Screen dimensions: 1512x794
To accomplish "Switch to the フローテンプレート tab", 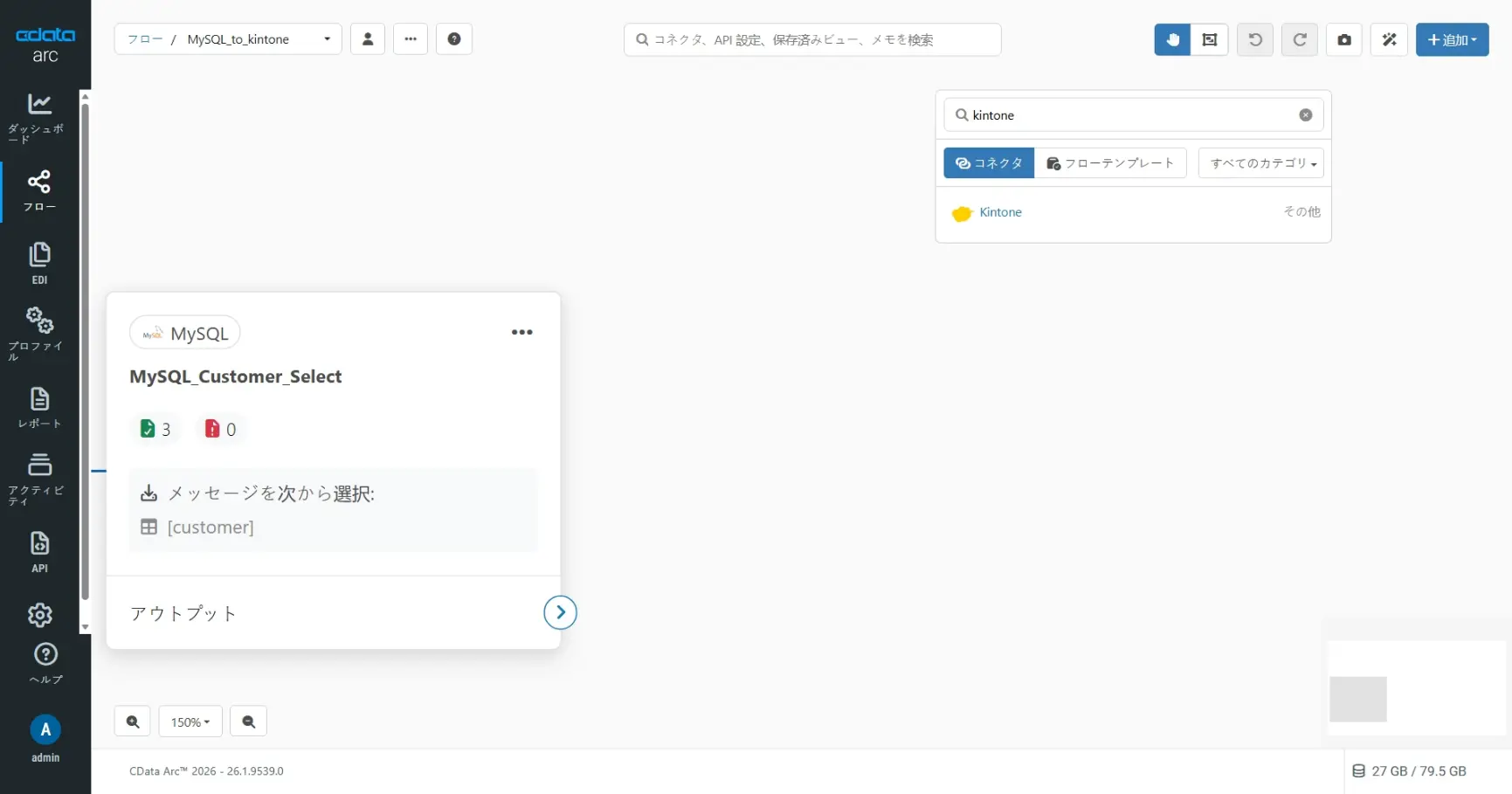I will click(1110, 163).
